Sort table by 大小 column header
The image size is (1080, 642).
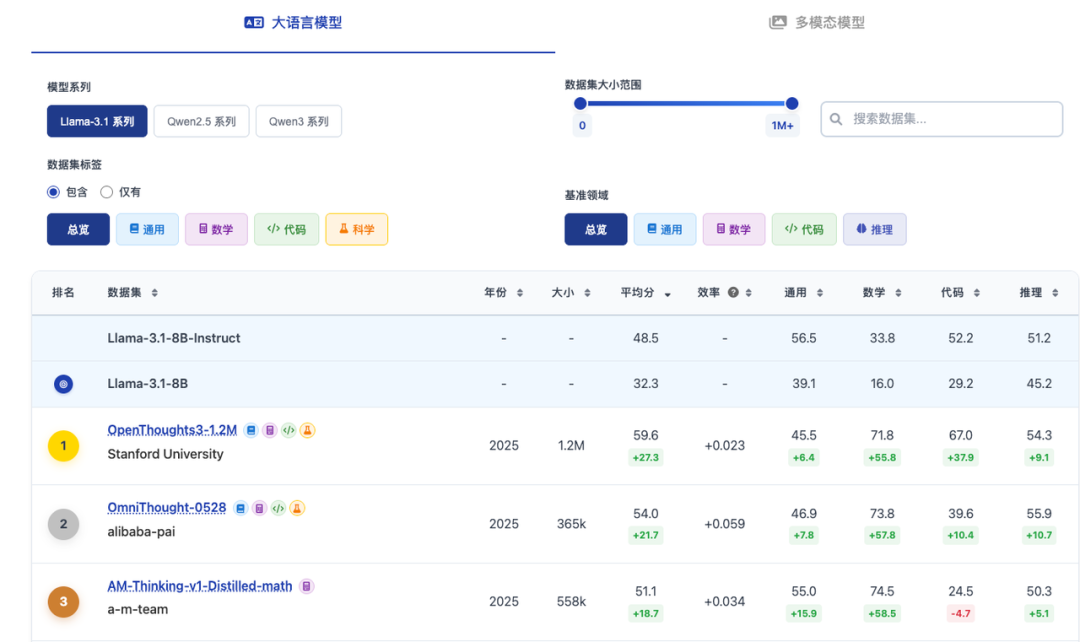[x=570, y=293]
